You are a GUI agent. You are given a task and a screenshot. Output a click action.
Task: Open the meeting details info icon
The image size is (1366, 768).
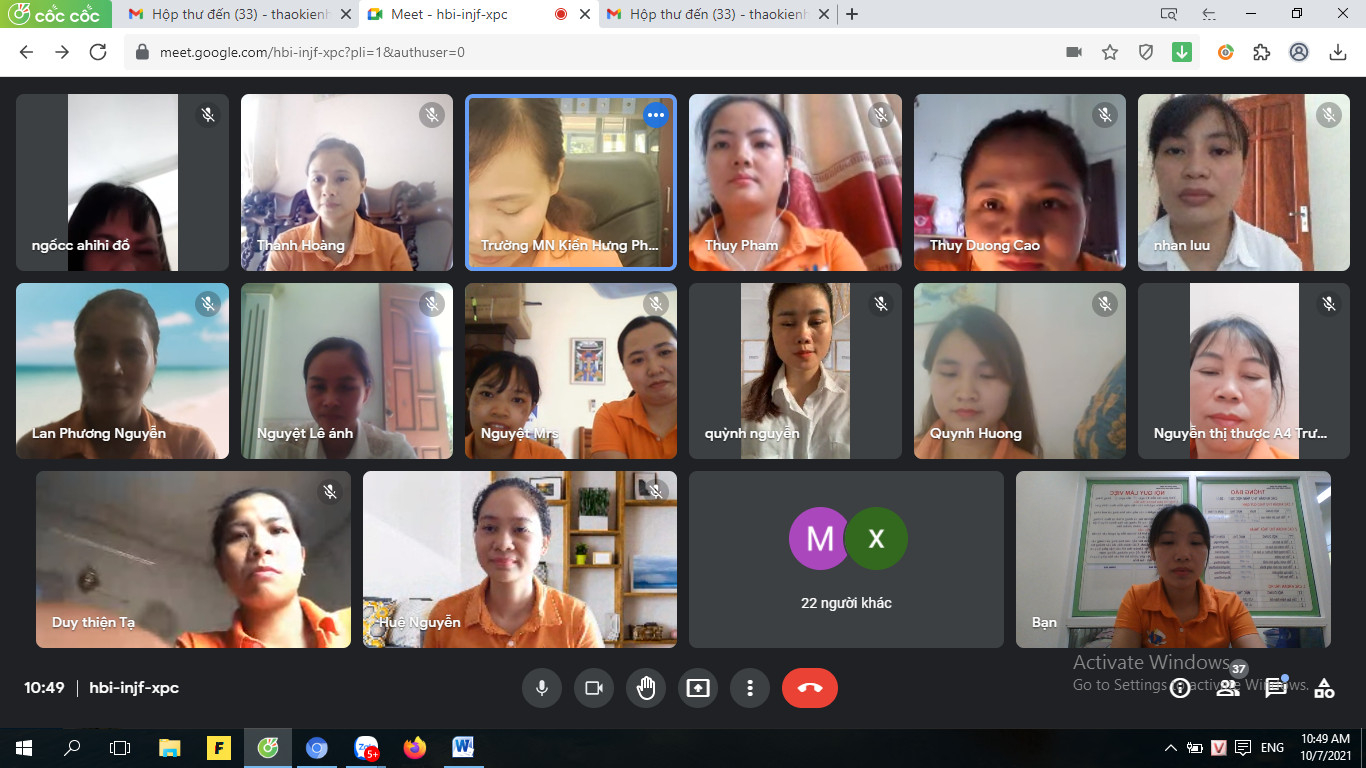pos(1180,688)
